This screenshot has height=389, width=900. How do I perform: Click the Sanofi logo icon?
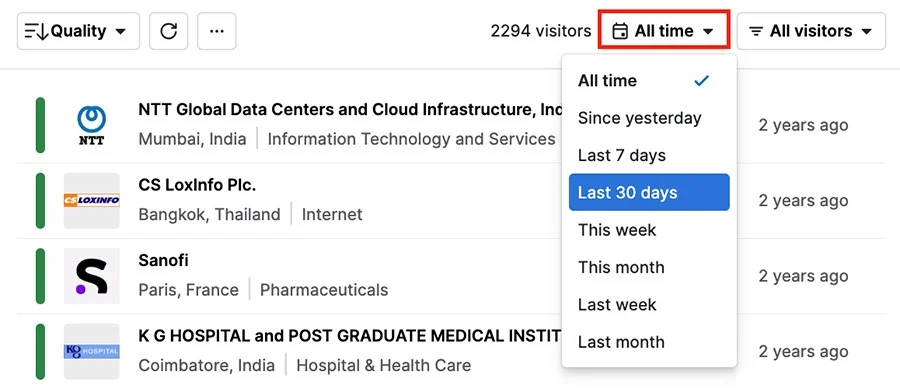(91, 276)
